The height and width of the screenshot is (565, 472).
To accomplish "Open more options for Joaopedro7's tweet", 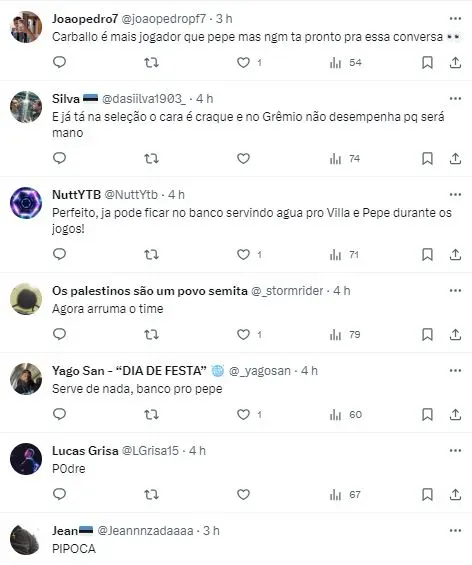I will [x=455, y=18].
